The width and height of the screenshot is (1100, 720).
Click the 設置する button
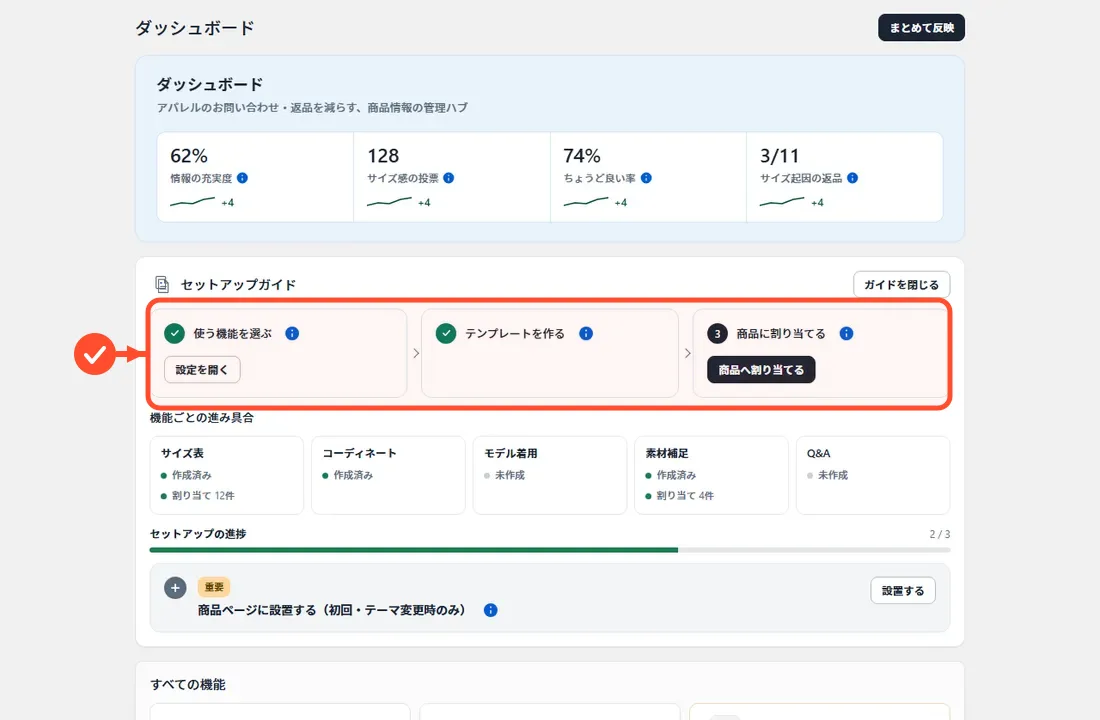pyautogui.click(x=903, y=591)
